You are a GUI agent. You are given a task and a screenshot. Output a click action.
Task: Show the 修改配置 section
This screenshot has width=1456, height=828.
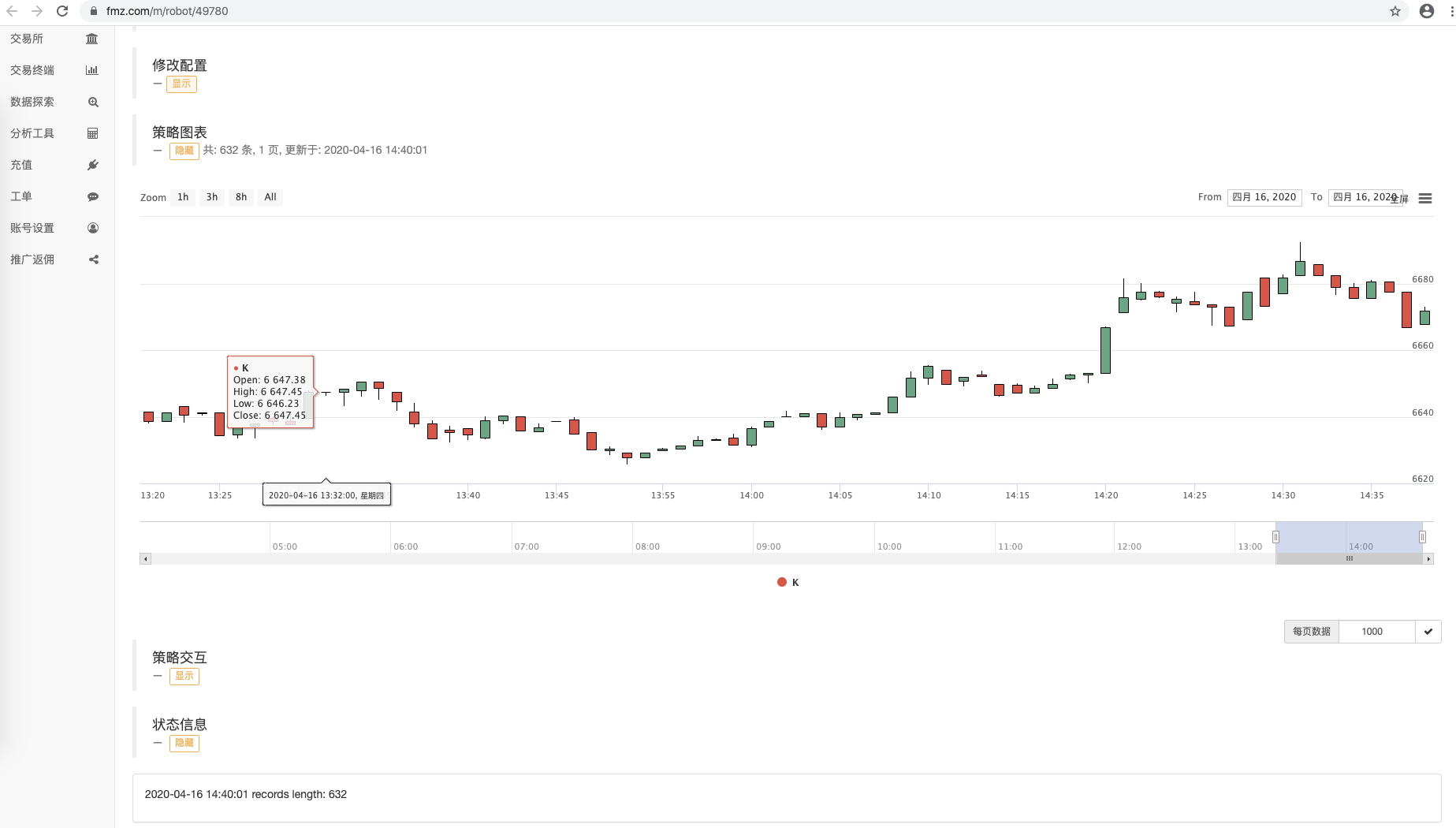(181, 84)
